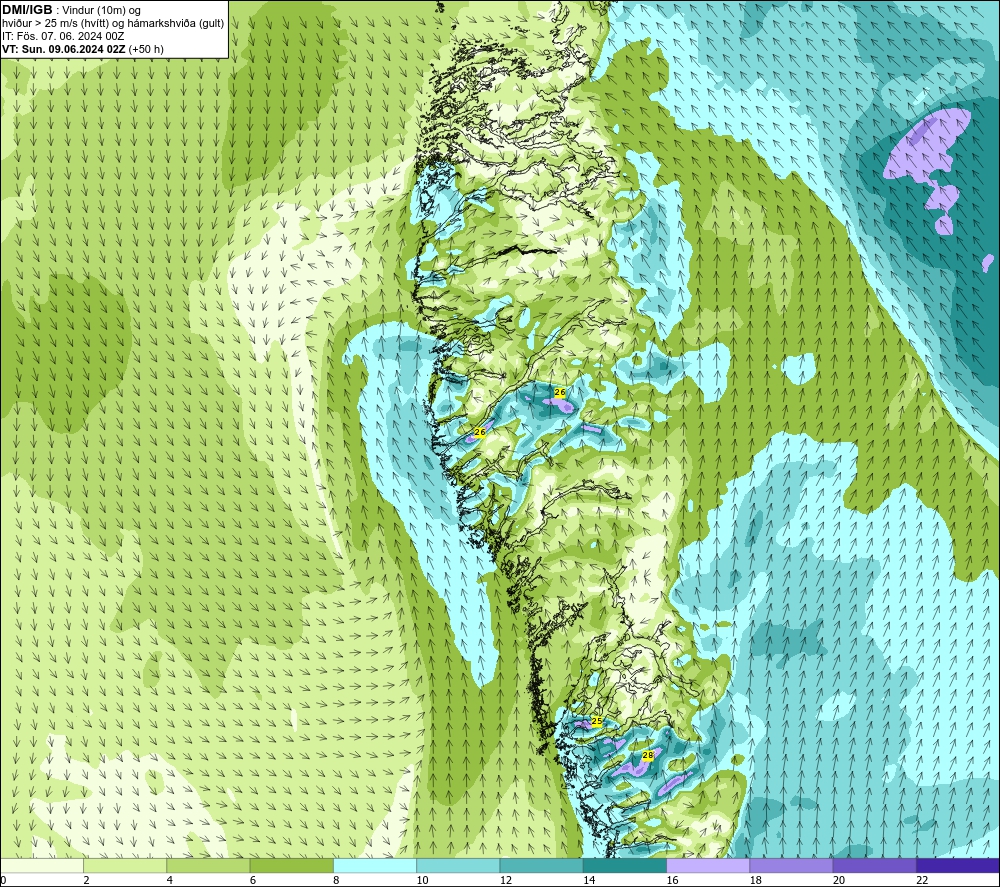Screen dimensions: 1000x887
Task: Click the 'VT: Sun. 09.06.2024 02Z' valid time
Action: (x=64, y=49)
